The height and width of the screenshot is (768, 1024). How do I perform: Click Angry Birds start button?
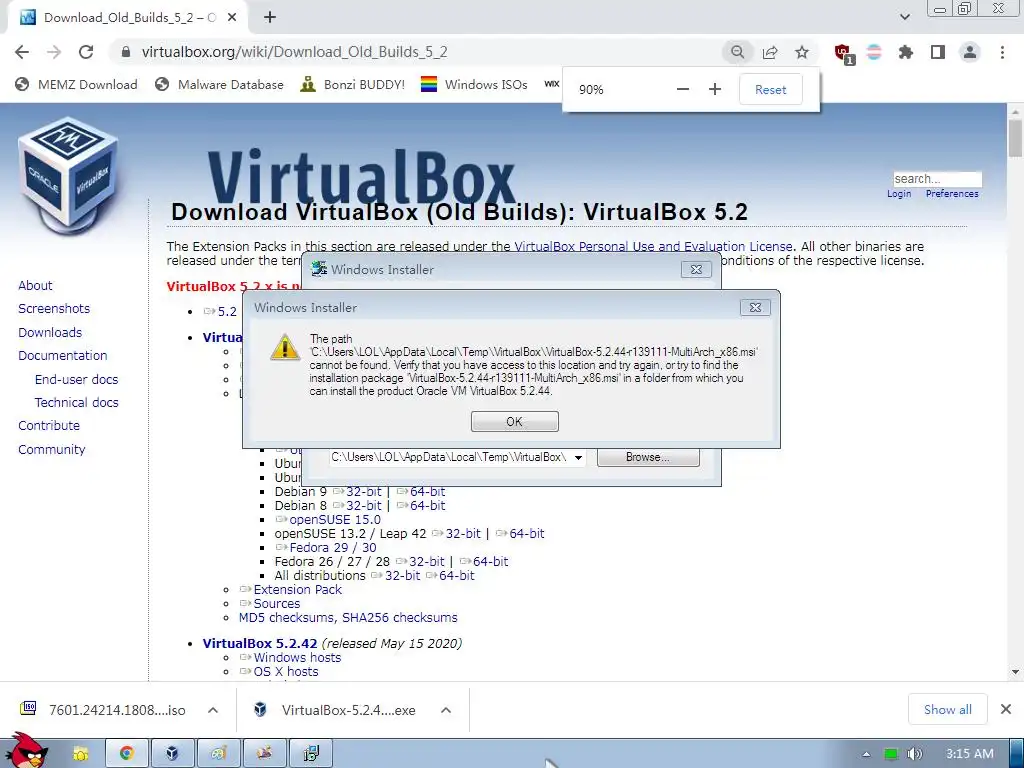tap(27, 751)
